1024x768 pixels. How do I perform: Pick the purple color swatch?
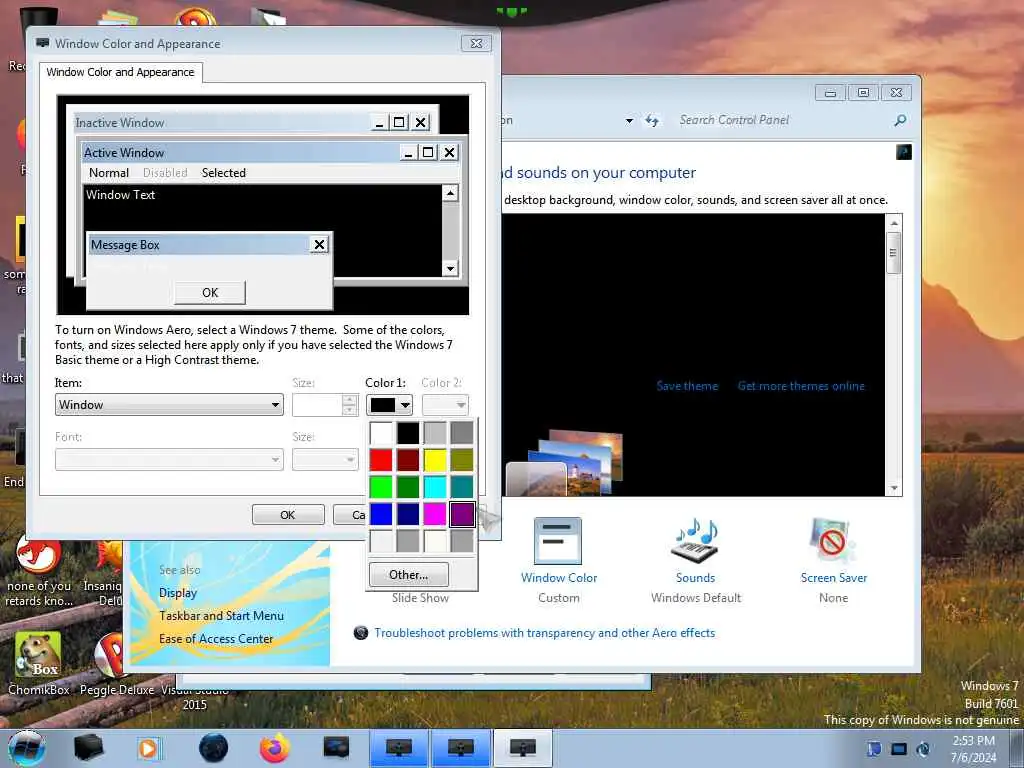[x=462, y=514]
